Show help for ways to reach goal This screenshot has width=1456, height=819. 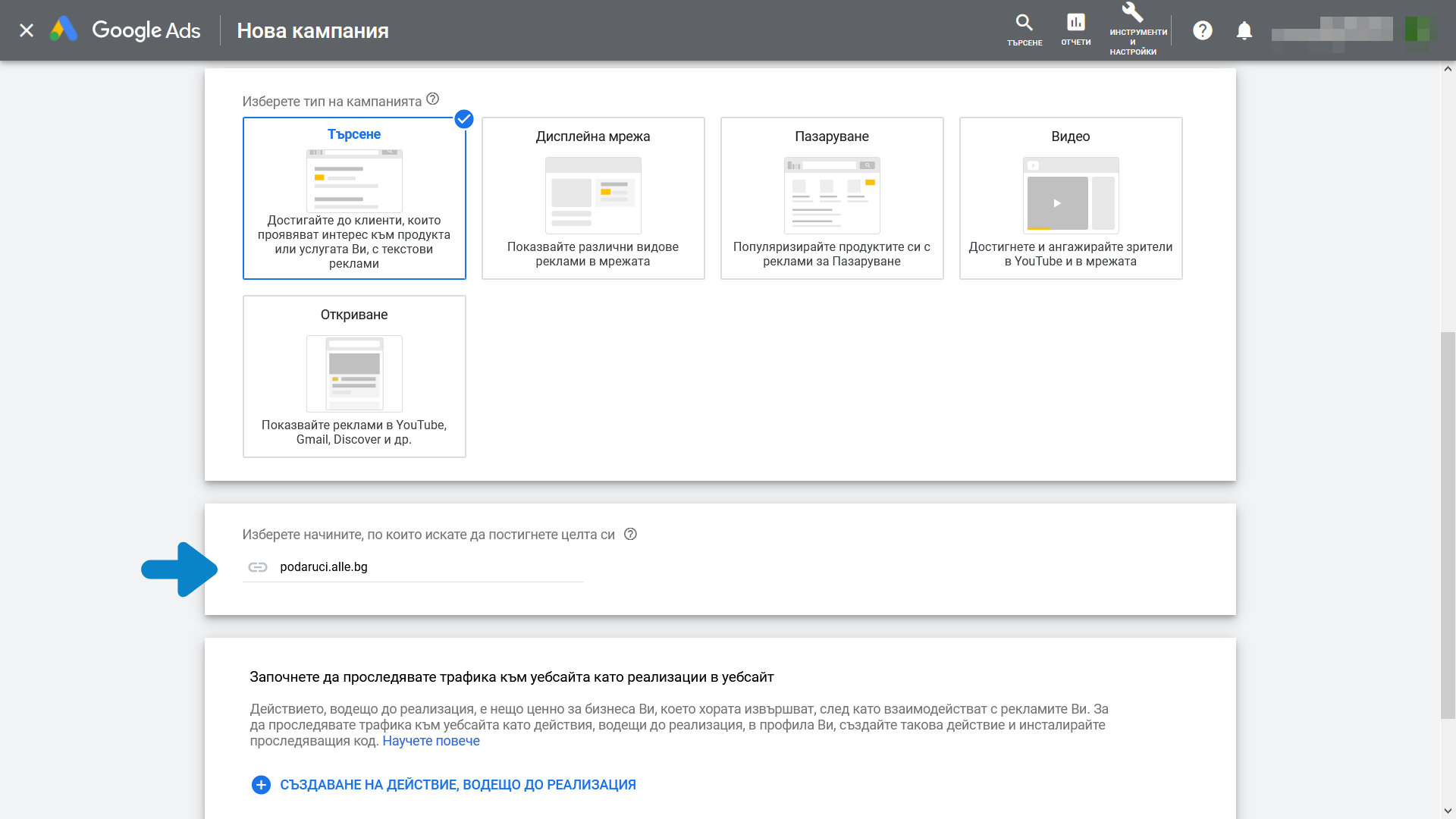click(630, 534)
